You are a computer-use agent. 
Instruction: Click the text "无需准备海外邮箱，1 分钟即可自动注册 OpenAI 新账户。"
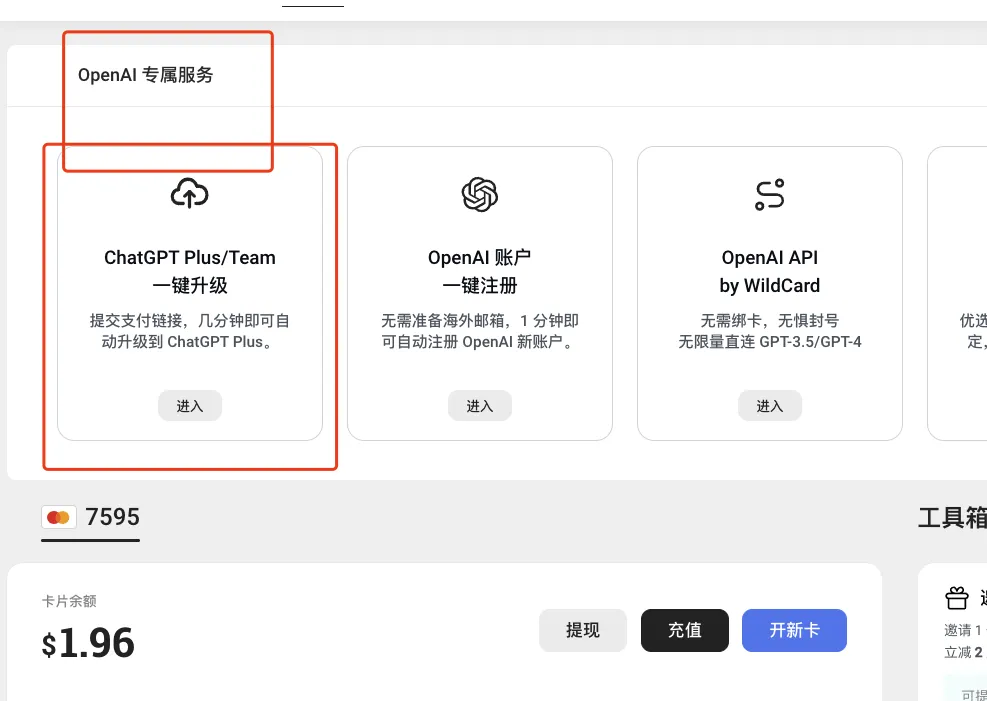click(480, 332)
